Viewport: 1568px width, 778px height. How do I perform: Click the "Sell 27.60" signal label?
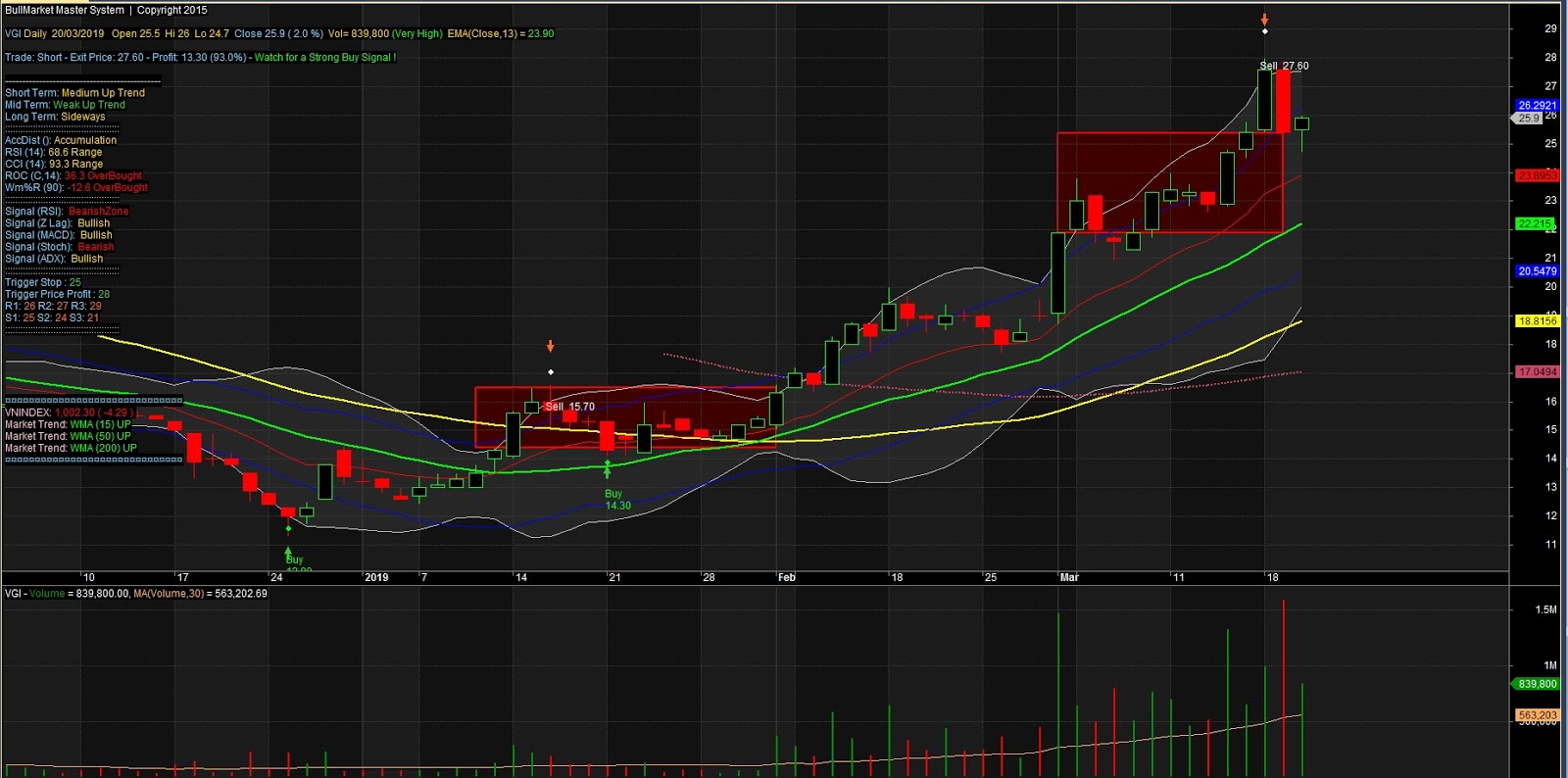point(1284,66)
